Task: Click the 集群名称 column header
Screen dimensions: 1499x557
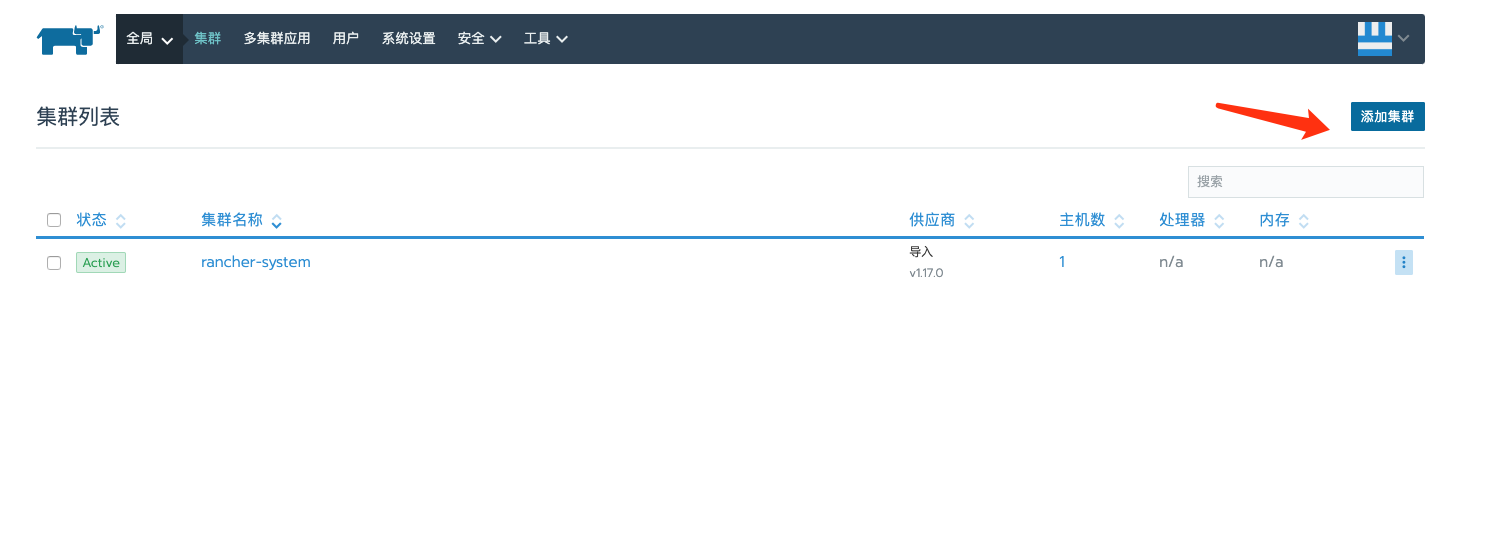Action: tap(231, 220)
